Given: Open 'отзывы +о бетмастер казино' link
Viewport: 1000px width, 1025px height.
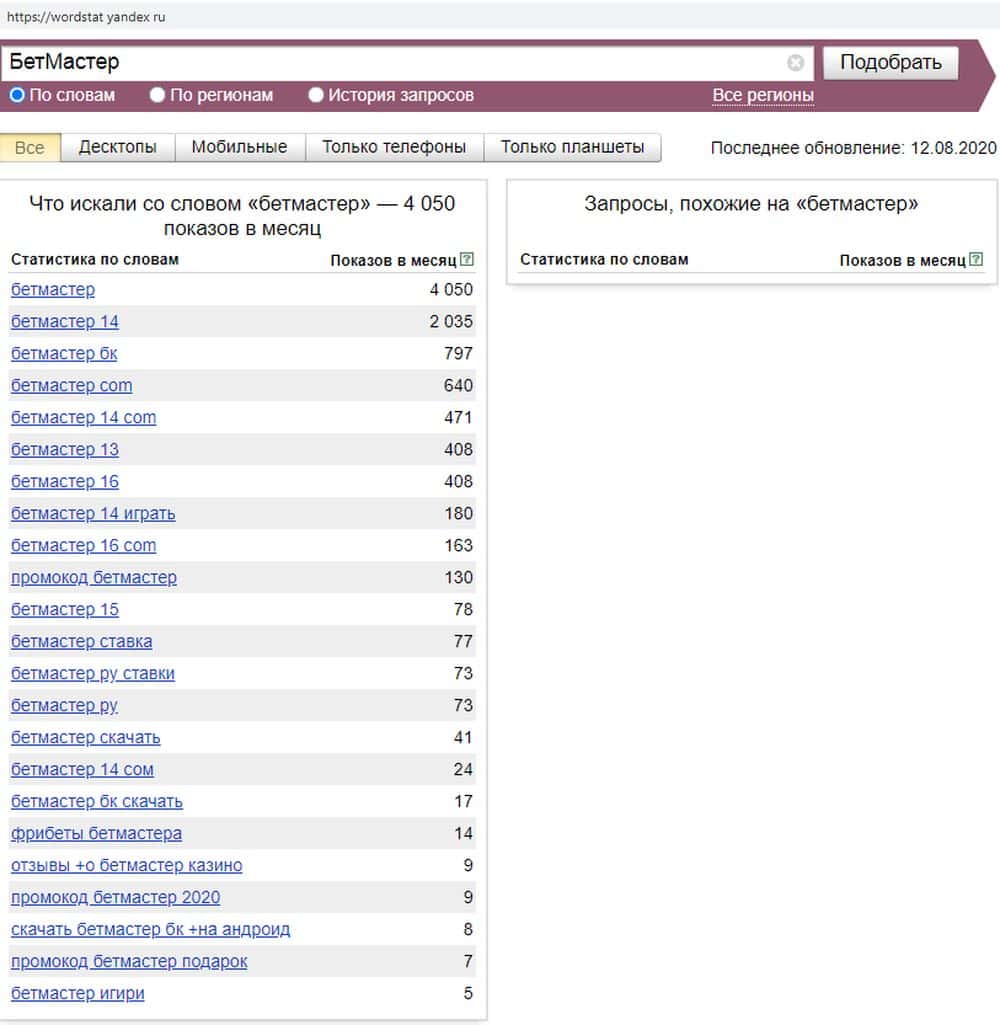Looking at the screenshot, I should pos(127,866).
